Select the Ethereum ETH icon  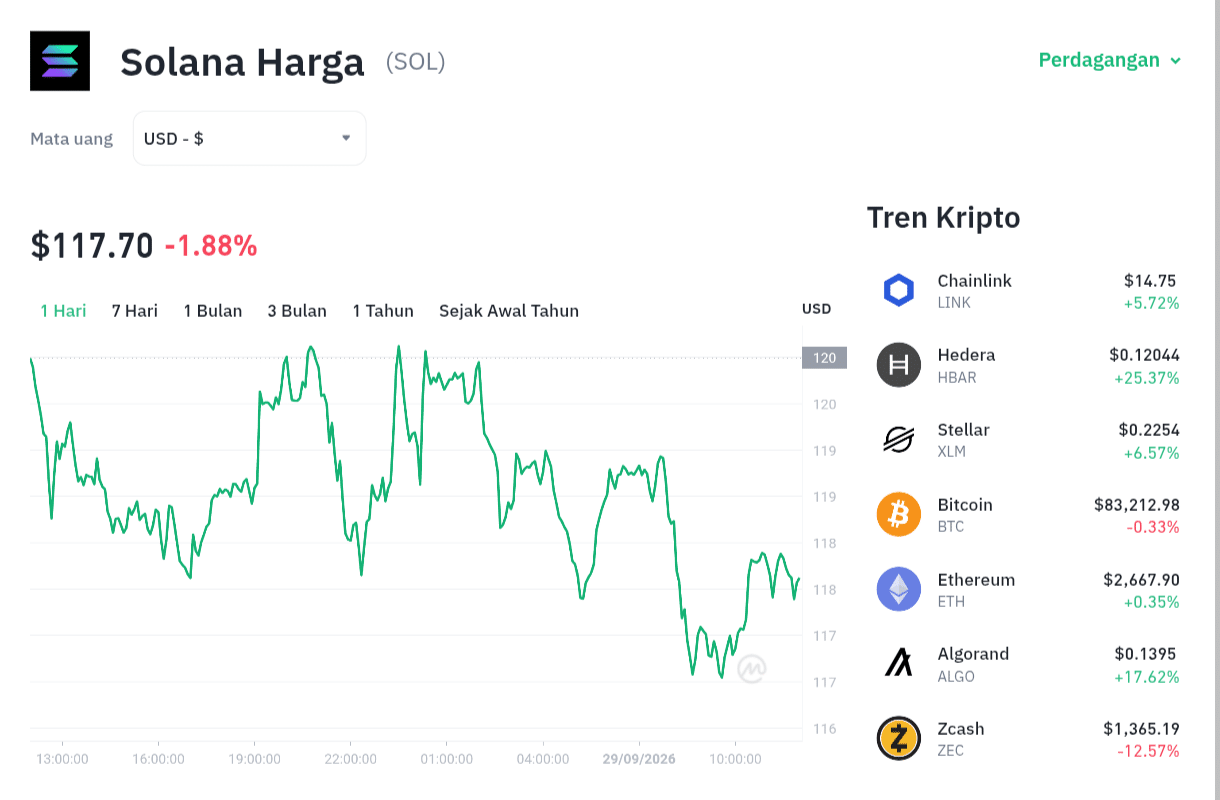click(x=898, y=589)
